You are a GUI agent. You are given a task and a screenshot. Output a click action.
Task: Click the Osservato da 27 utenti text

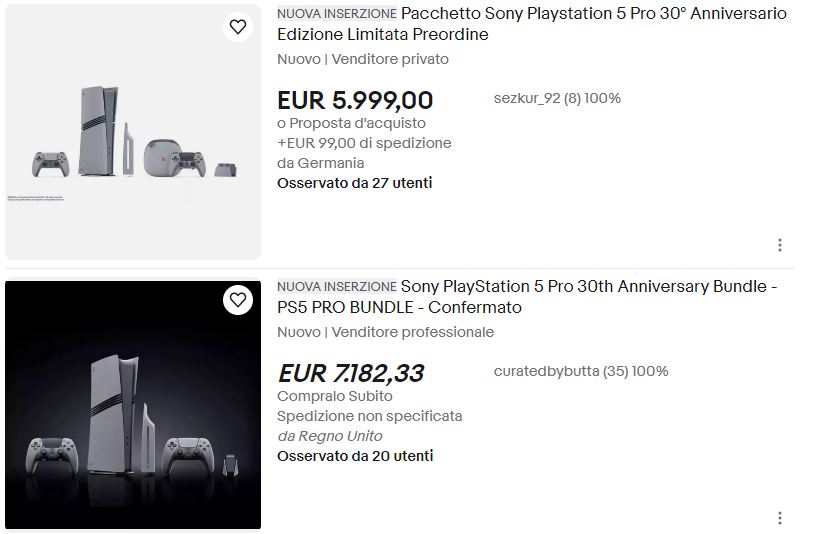[x=355, y=183]
